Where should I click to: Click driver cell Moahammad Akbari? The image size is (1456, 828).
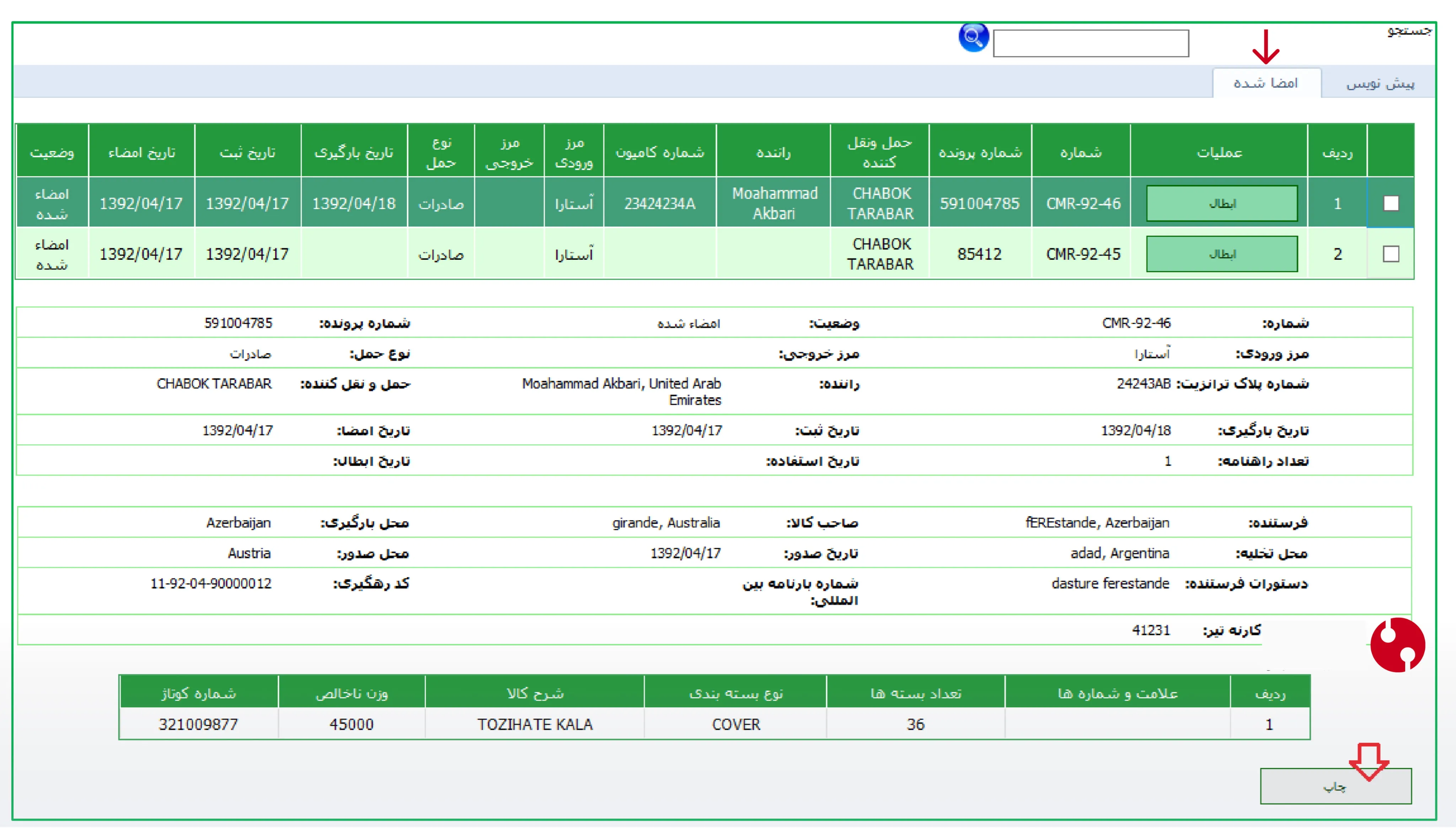(x=774, y=203)
